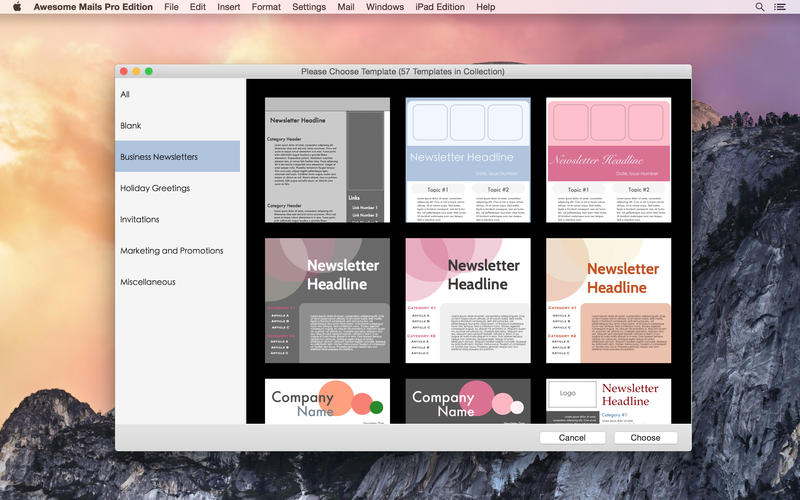Select the gray sidebar newsletter template
Viewport: 800px width, 500px height.
(327, 160)
